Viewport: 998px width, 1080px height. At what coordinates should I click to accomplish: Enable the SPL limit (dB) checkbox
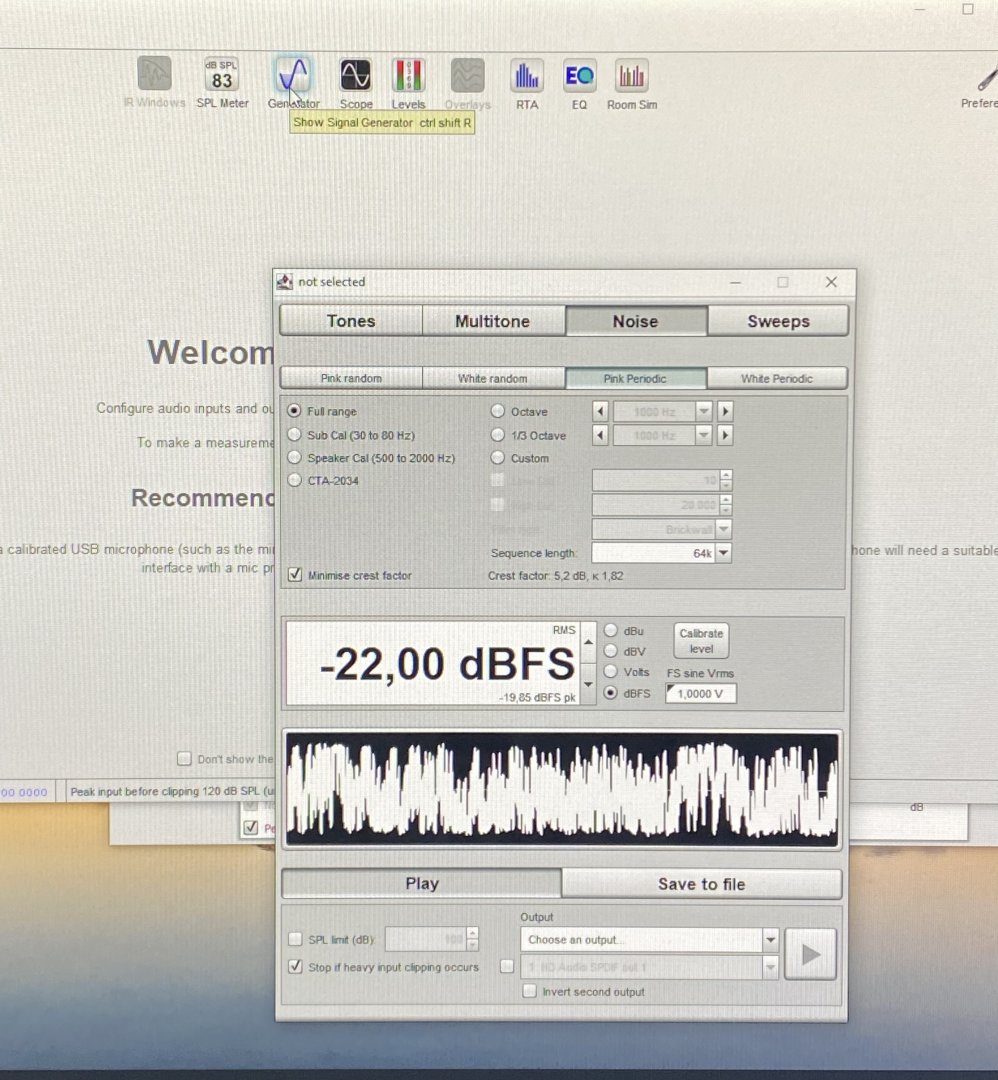[x=295, y=939]
